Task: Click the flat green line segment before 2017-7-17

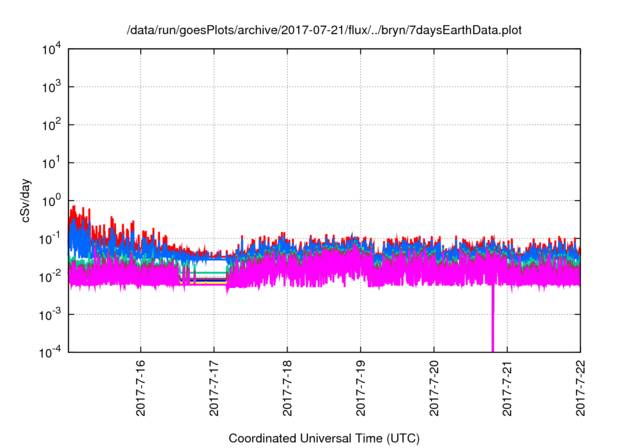Action: [203, 273]
